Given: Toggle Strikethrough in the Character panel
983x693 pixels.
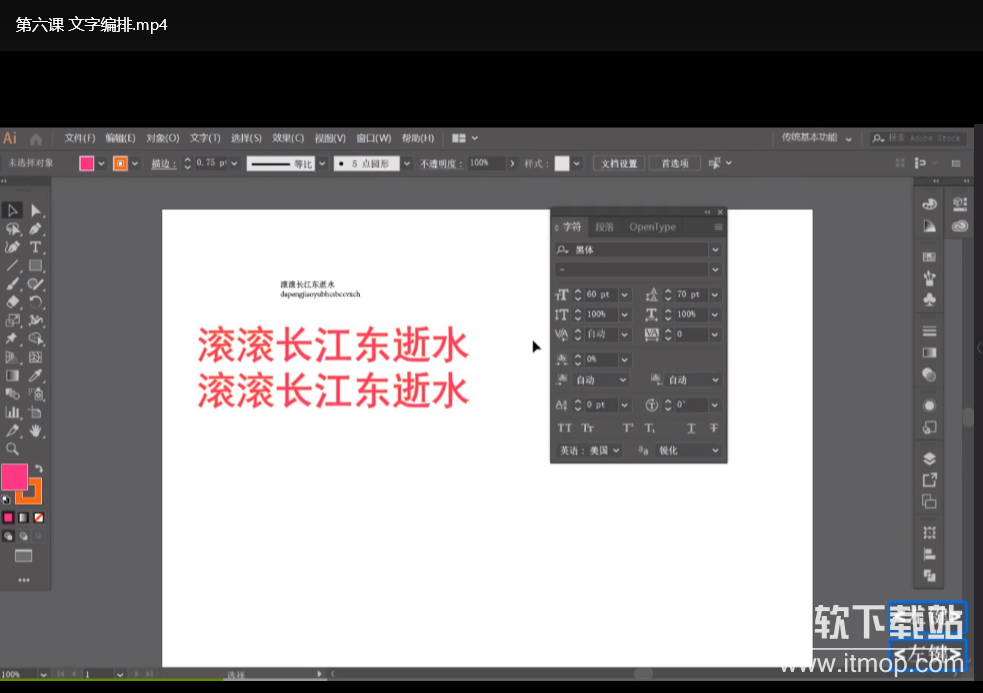Looking at the screenshot, I should [714, 428].
